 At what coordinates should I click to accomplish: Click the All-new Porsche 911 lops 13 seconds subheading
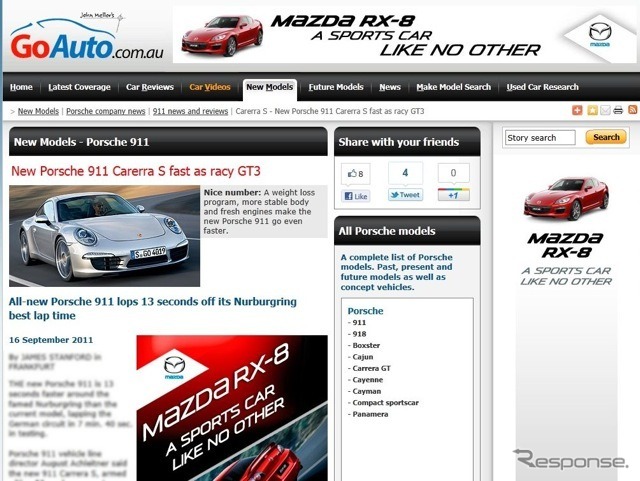pyautogui.click(x=153, y=308)
